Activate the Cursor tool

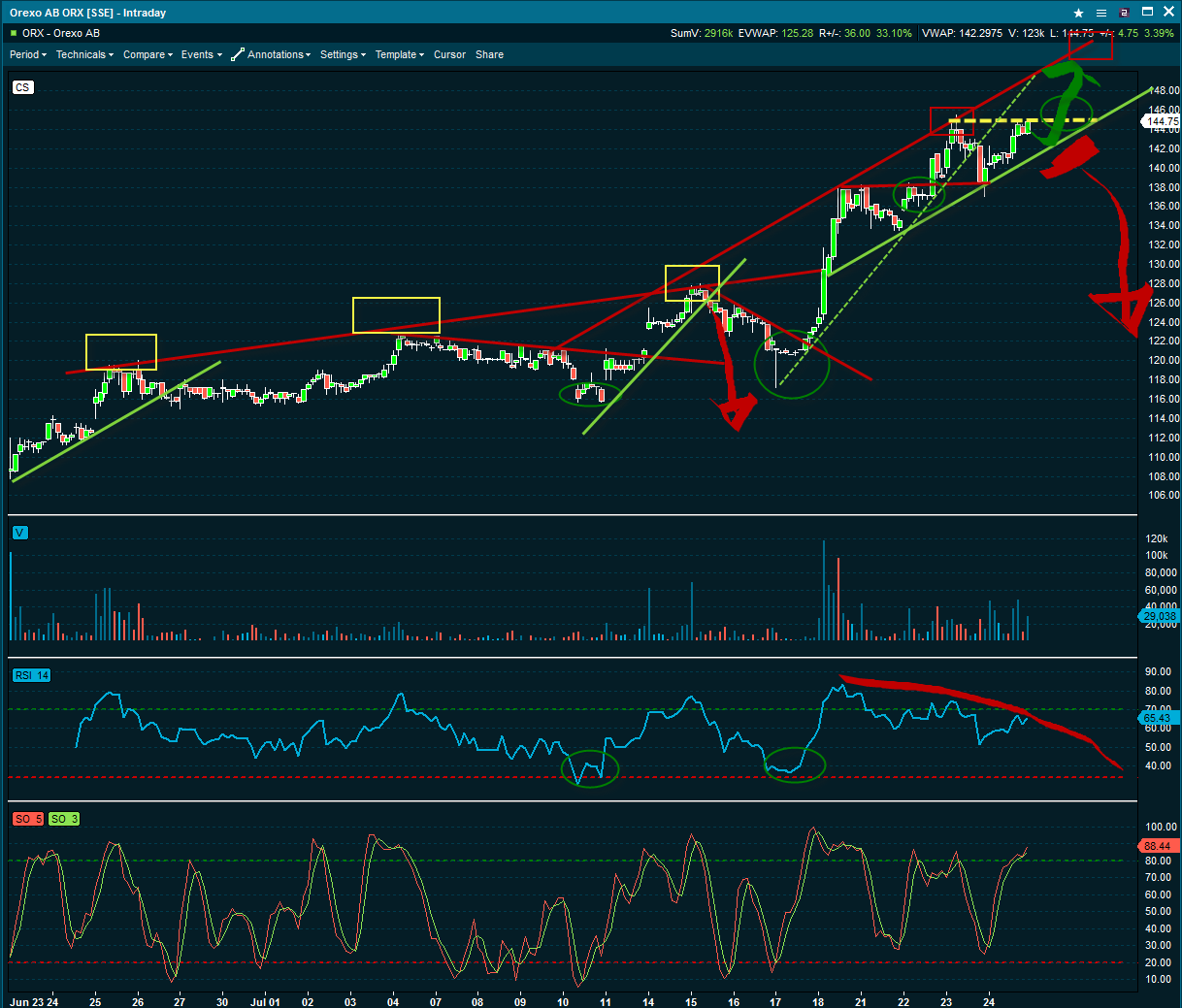point(449,55)
